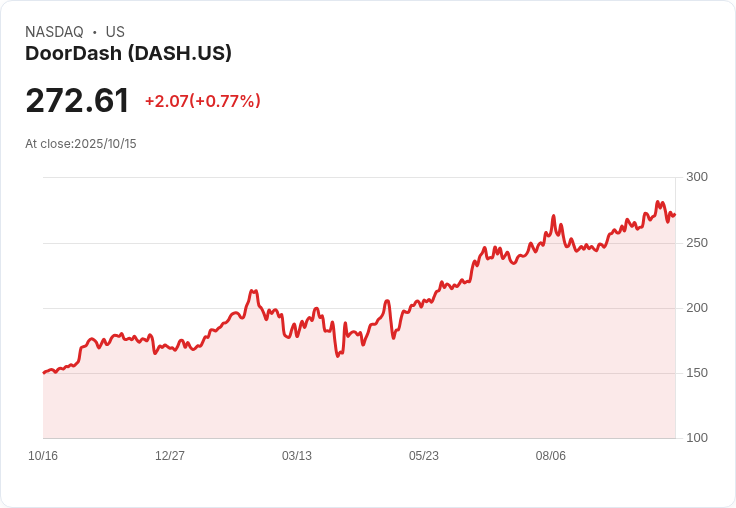Screen dimensions: 736x508
Task: Click the 12/27 date on x-axis
Action: [170, 456]
